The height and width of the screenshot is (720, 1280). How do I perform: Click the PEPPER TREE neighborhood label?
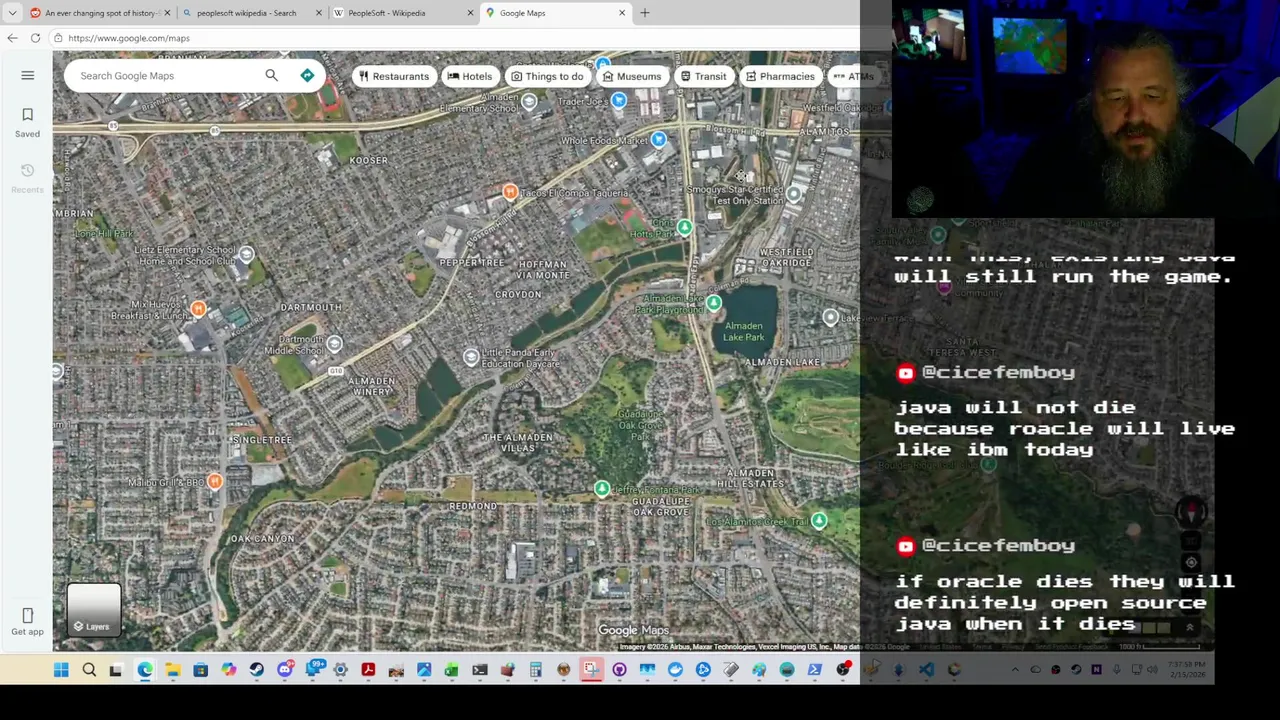[472, 263]
